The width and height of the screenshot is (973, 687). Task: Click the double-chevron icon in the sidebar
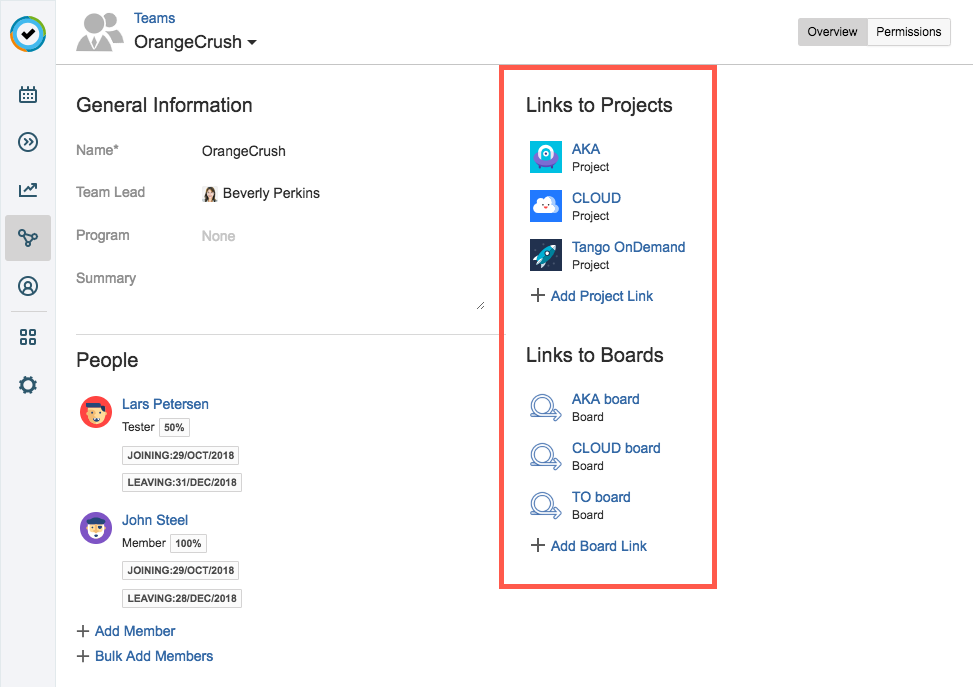(28, 142)
